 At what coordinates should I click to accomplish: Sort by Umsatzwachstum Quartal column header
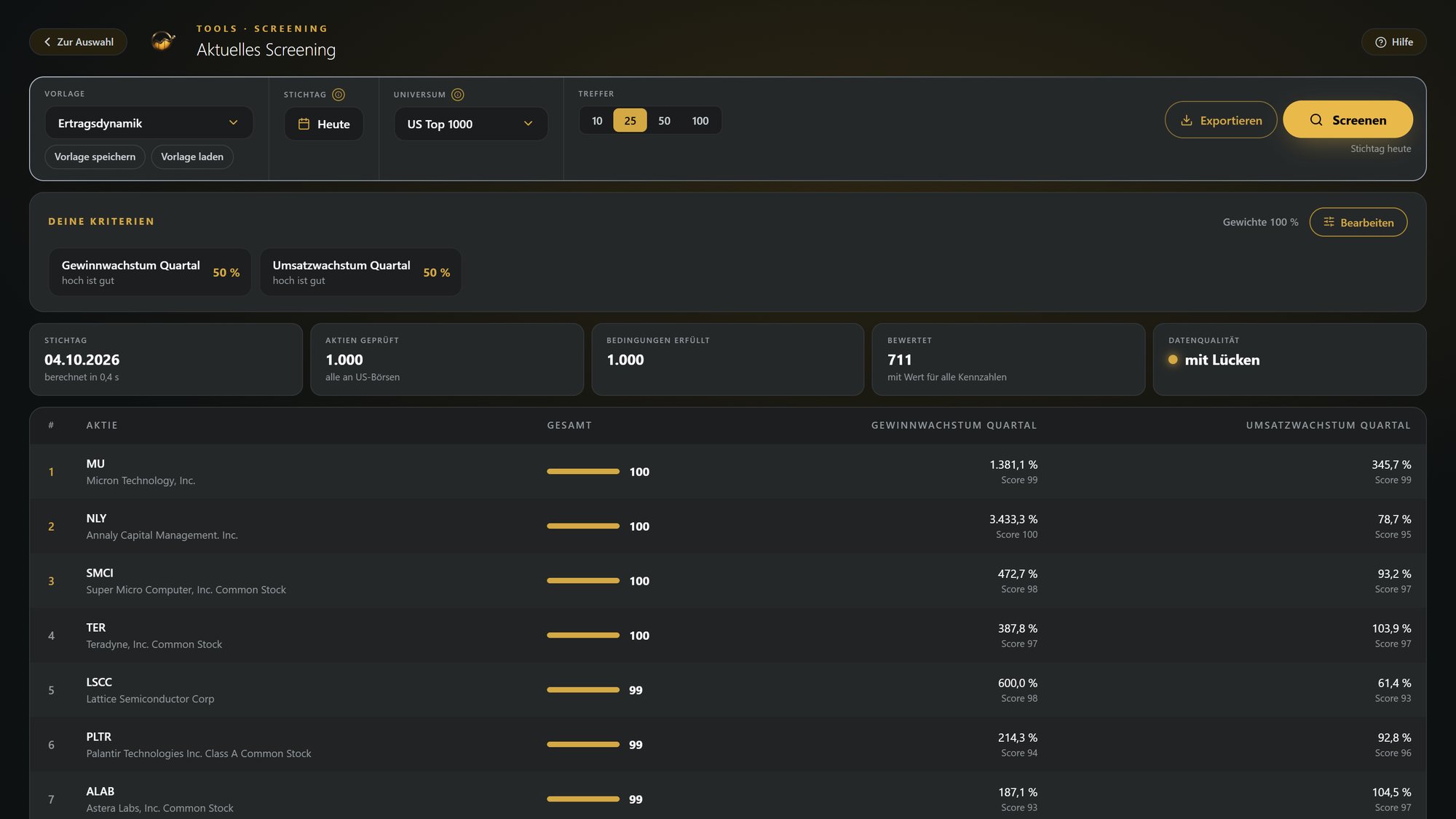tap(1328, 425)
